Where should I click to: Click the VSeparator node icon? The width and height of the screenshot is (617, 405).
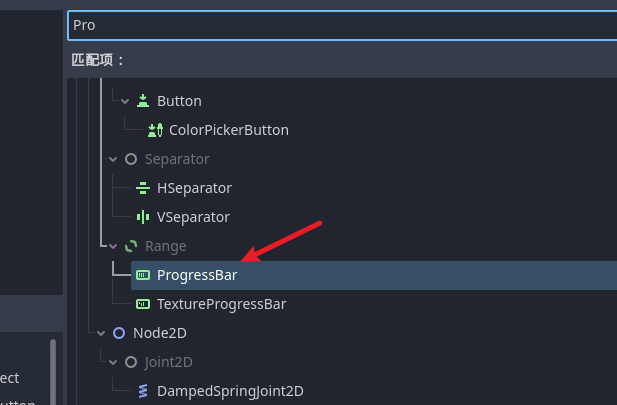point(143,217)
